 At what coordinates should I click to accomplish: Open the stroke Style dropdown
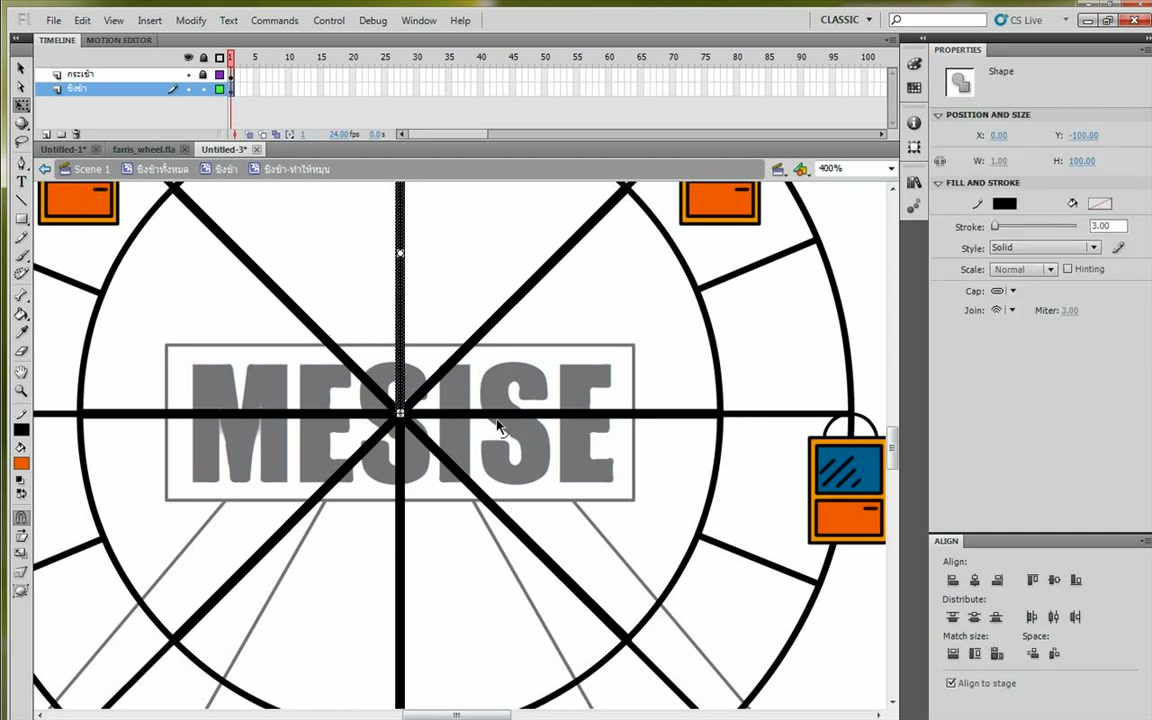(1044, 248)
